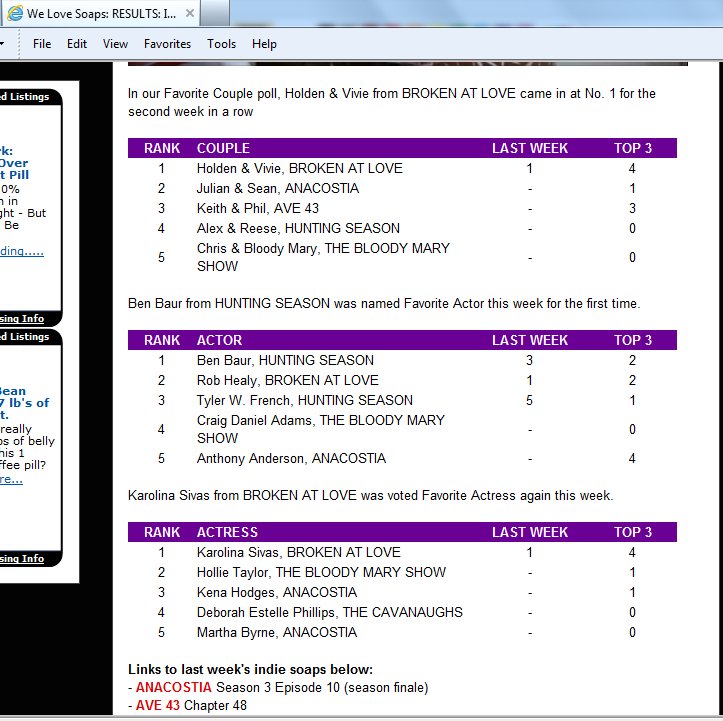The image size is (723, 721).
Task: Open the Tools menu
Action: [x=221, y=44]
